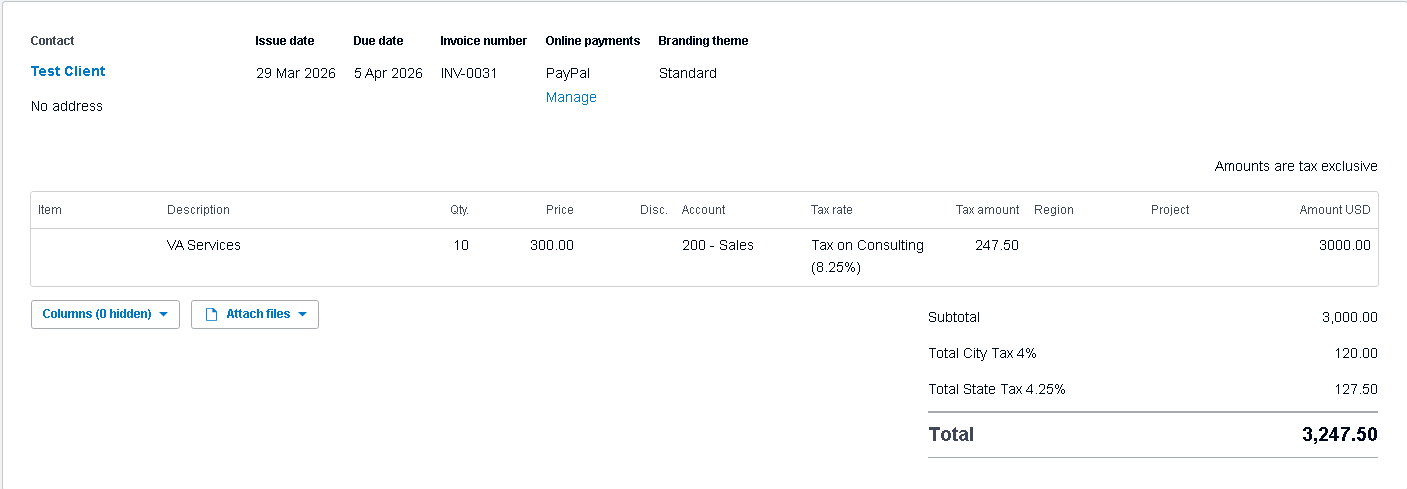1407x489 pixels.
Task: Click the Tax amount column header
Action: click(x=988, y=210)
